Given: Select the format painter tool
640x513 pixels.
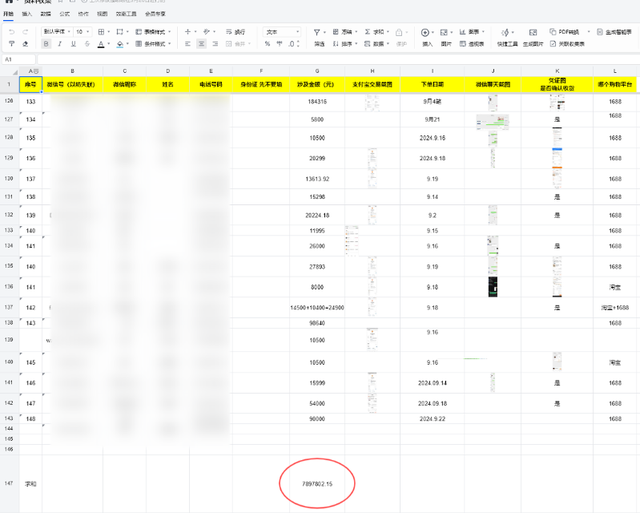Looking at the screenshot, I should tap(11, 44).
